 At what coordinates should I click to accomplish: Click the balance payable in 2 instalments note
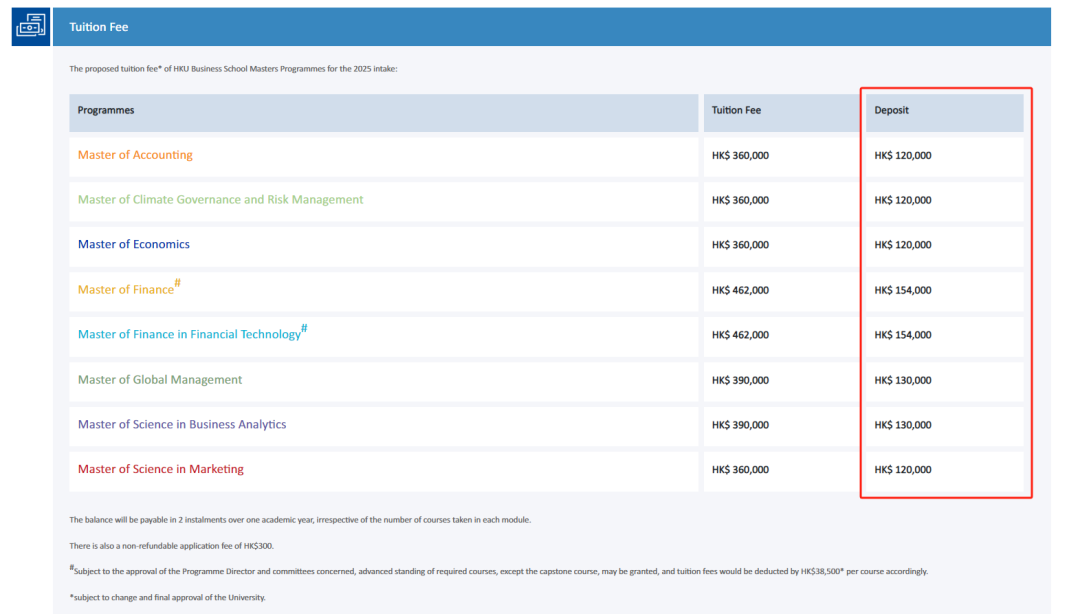click(x=300, y=520)
